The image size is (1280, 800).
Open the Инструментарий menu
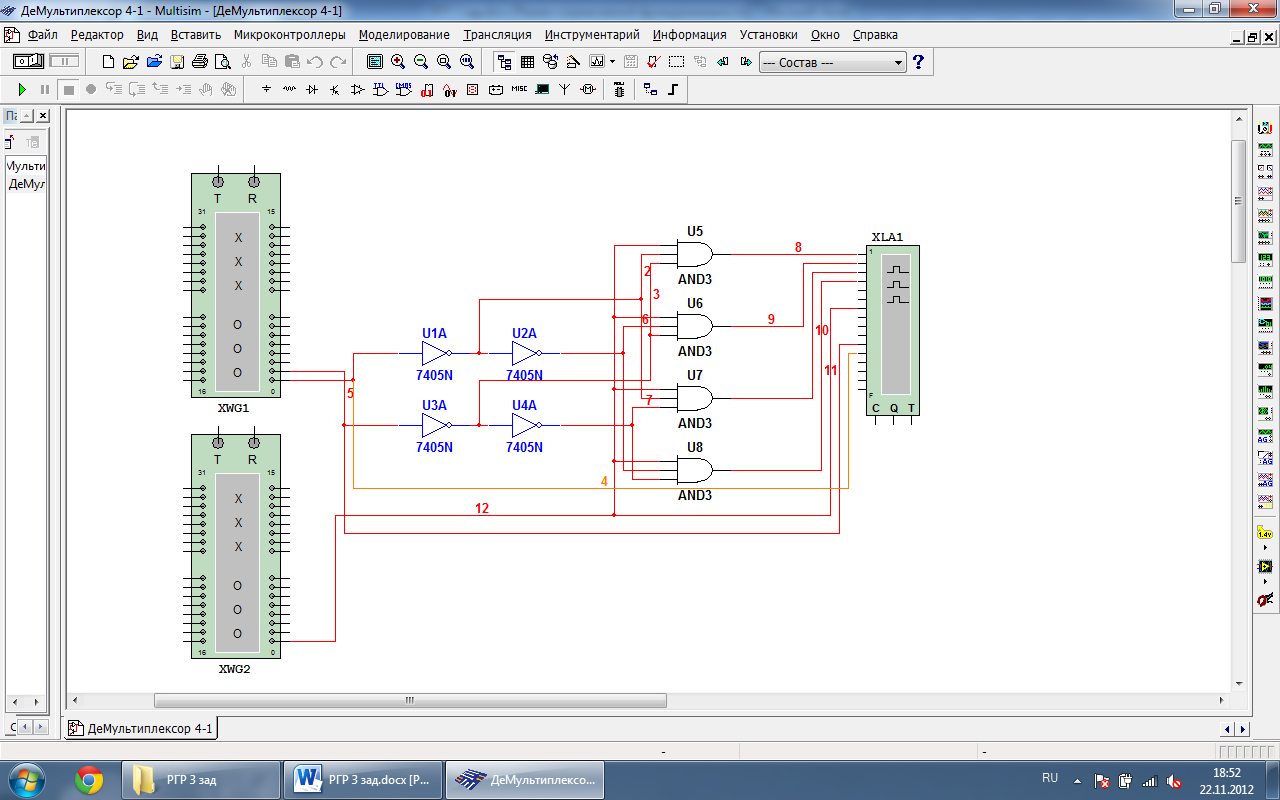(x=592, y=35)
